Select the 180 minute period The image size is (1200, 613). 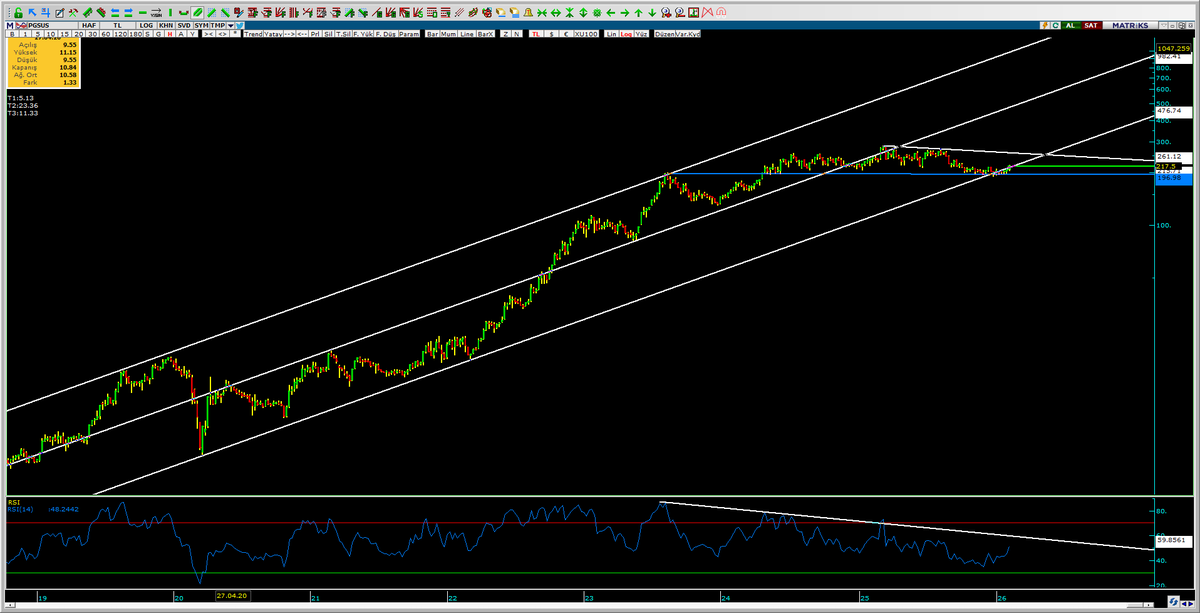(x=136, y=34)
